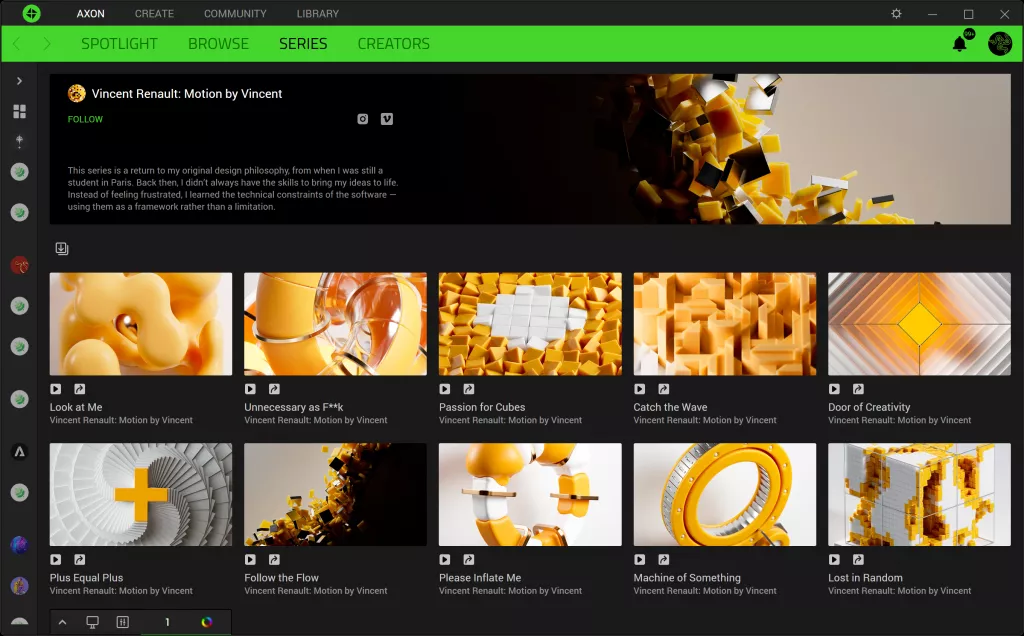Switch to the CREATE tab
Image resolution: width=1024 pixels, height=636 pixels.
(x=154, y=14)
